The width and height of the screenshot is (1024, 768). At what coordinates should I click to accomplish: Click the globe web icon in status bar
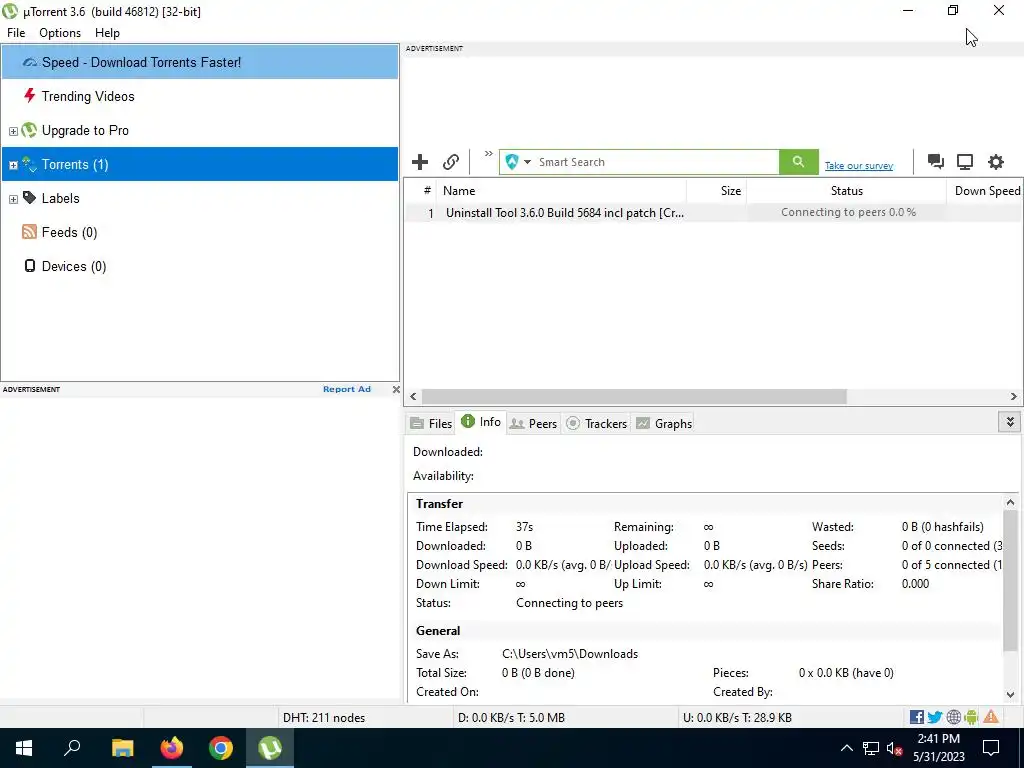[953, 717]
